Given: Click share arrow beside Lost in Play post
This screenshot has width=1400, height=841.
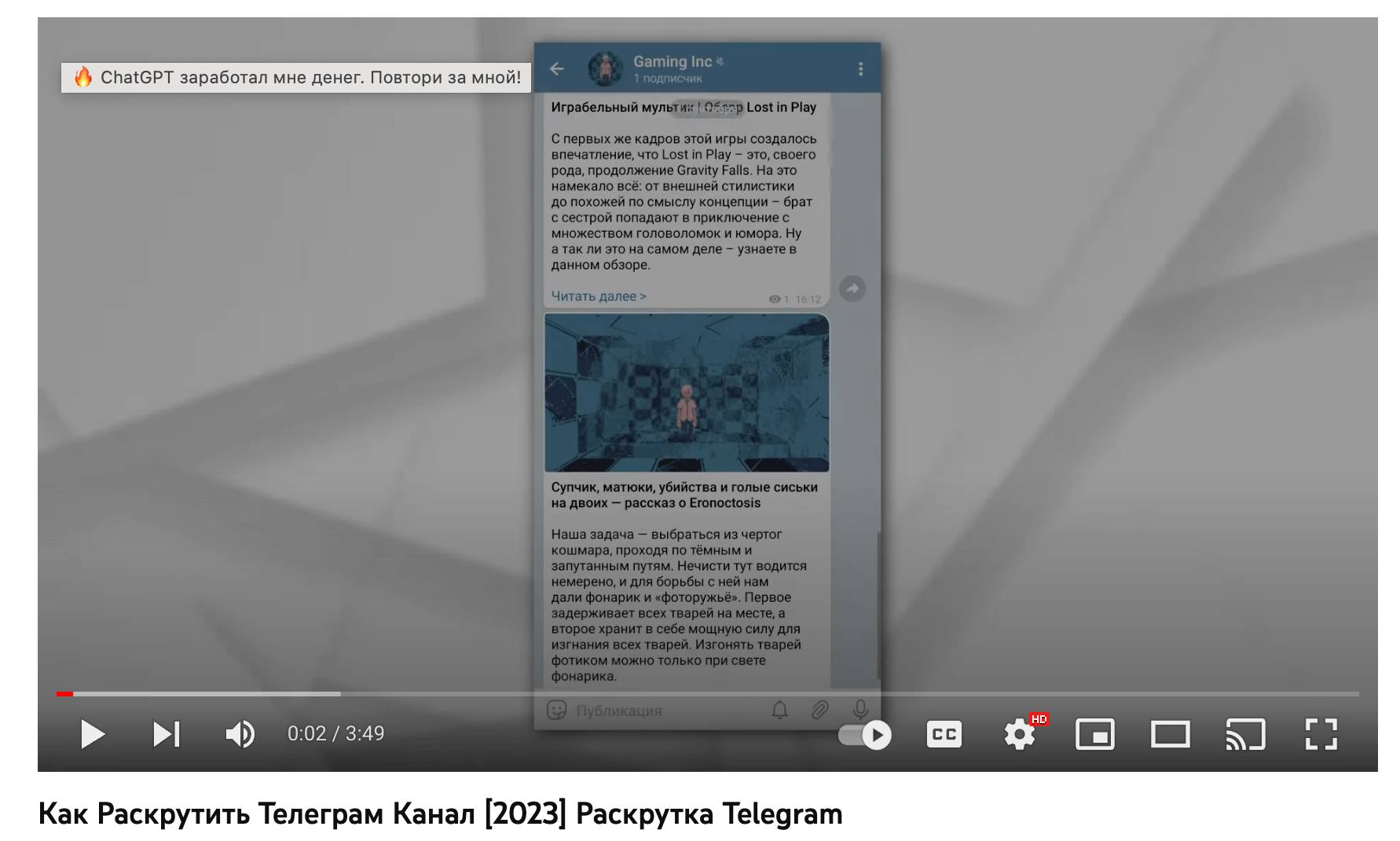Looking at the screenshot, I should [852, 288].
